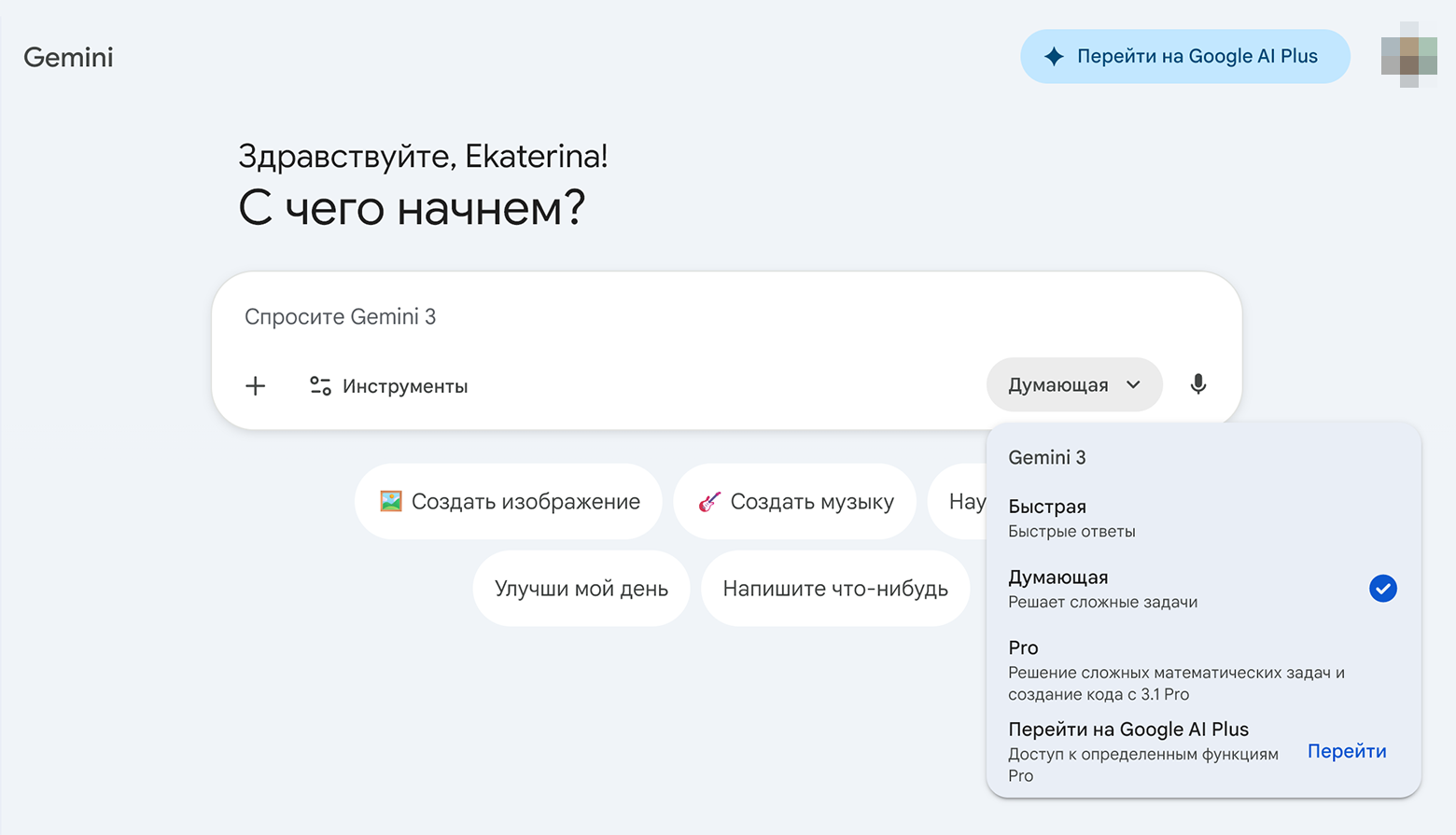Open the Инструменты tools menu

[x=388, y=385]
